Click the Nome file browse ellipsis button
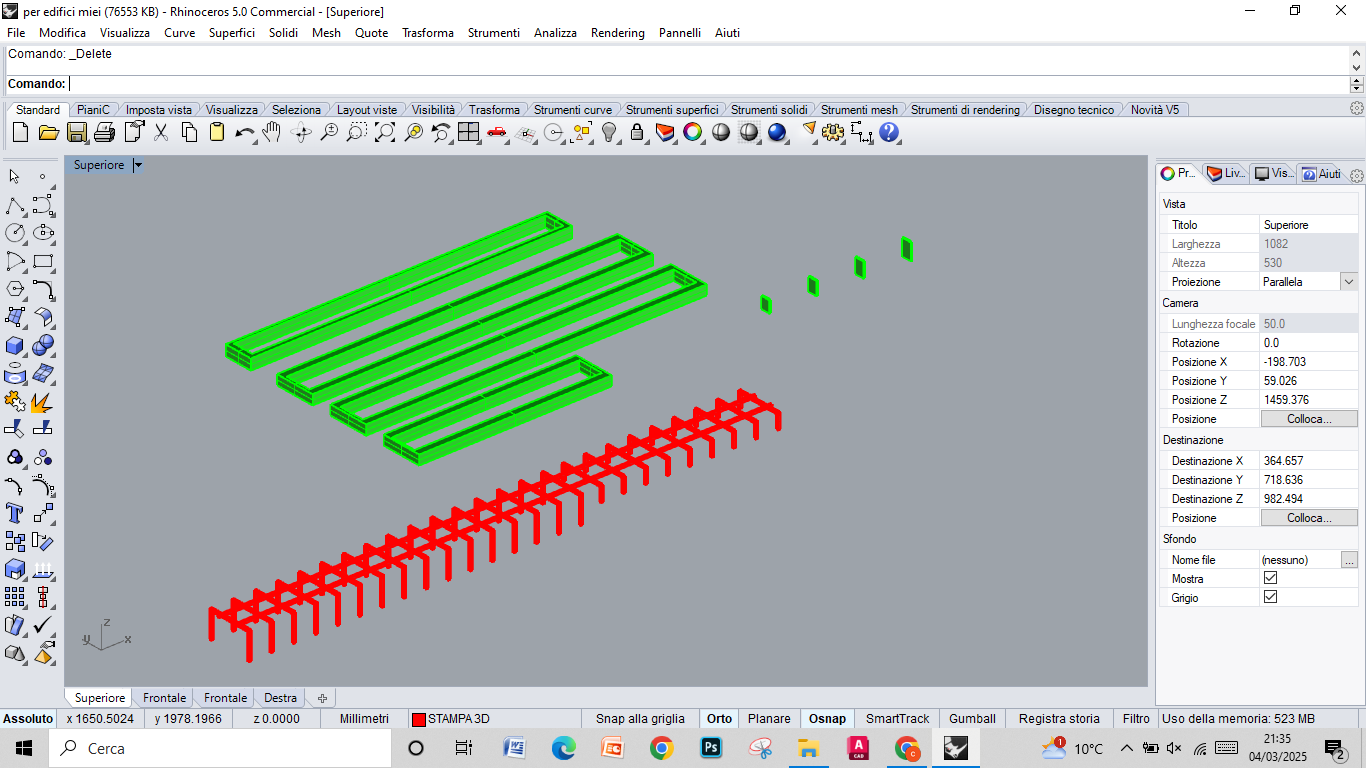The image size is (1366, 768). [1350, 560]
